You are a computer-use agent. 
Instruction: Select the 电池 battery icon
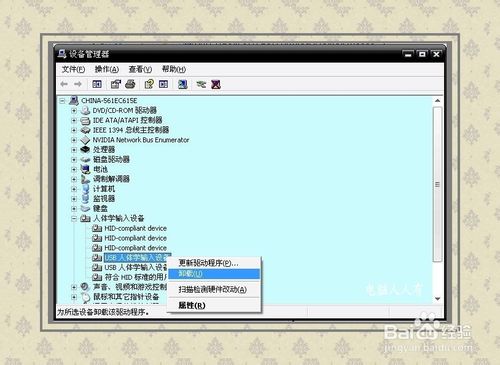click(86, 169)
